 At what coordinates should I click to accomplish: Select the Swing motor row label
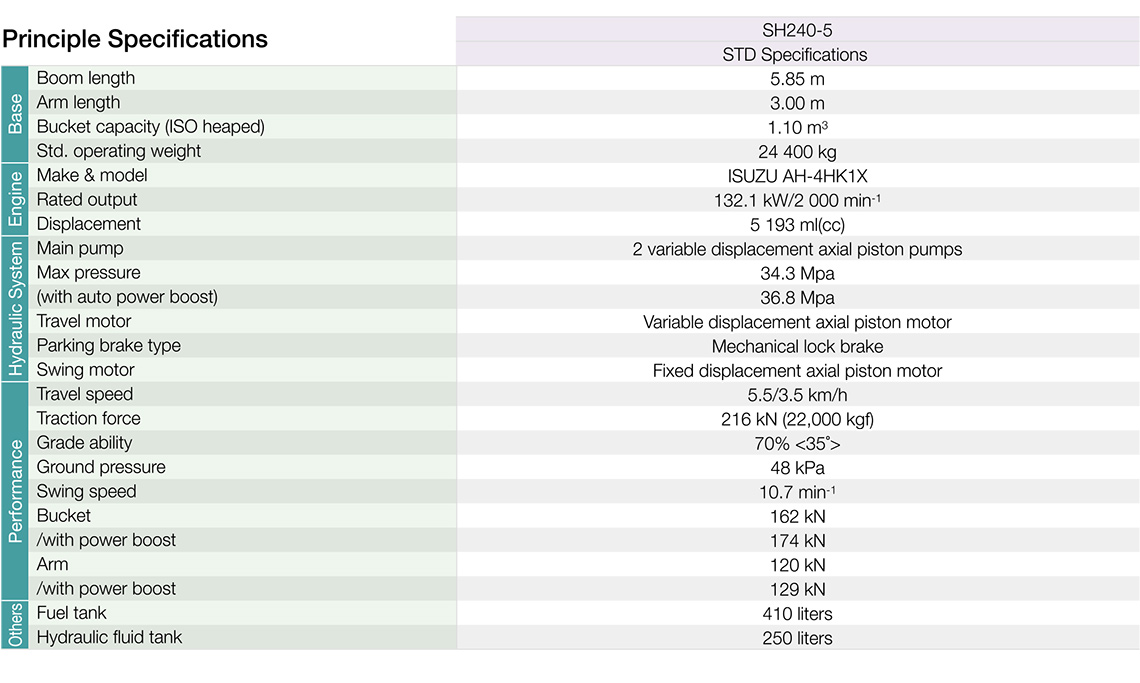point(86,370)
